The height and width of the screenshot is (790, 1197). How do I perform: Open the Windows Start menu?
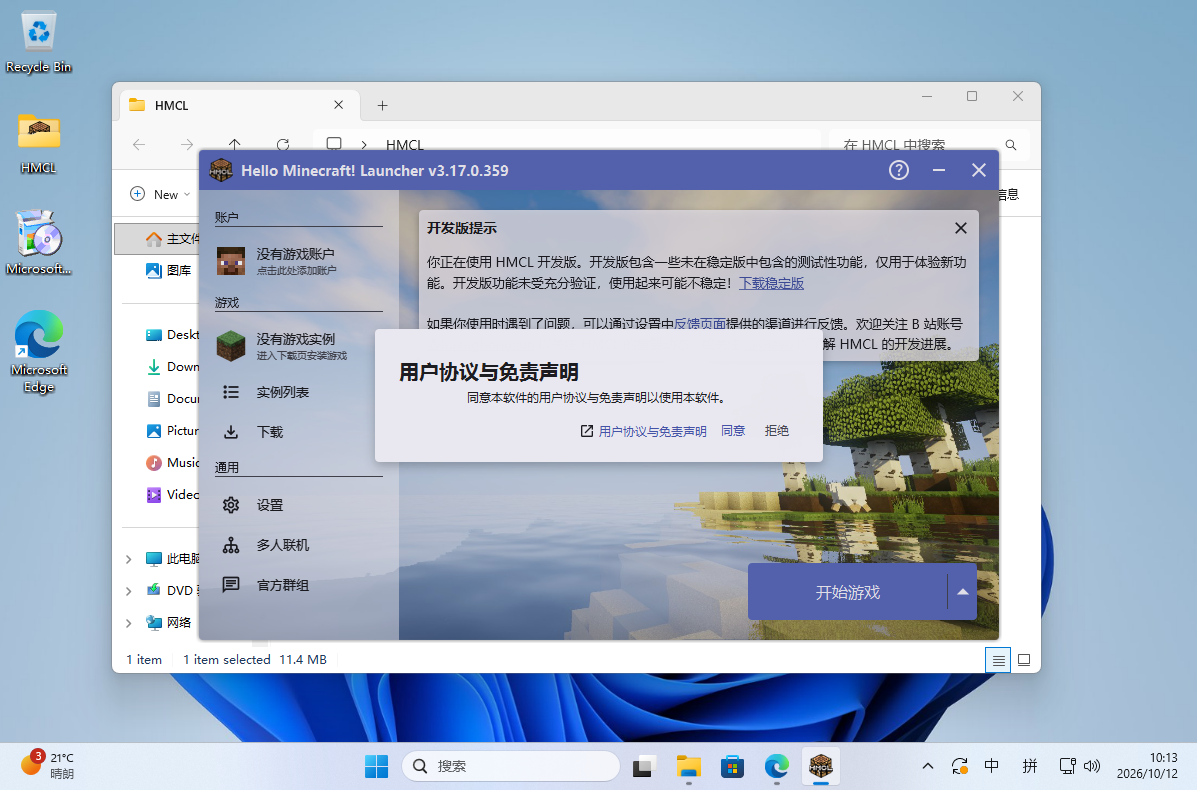click(x=376, y=766)
